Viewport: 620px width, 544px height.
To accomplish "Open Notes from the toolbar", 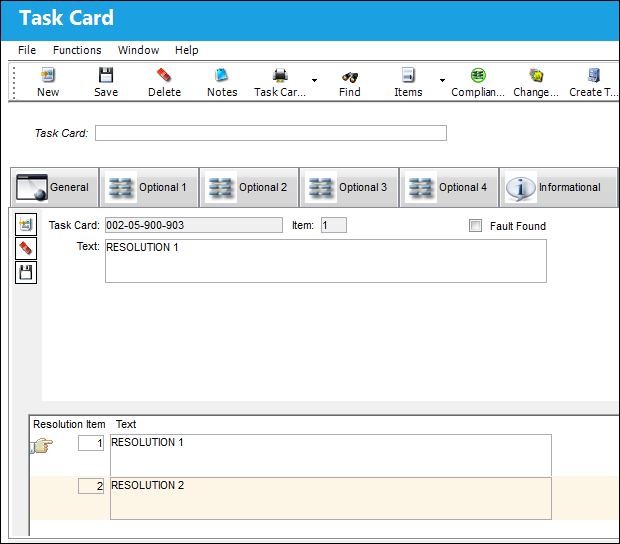I will click(222, 75).
